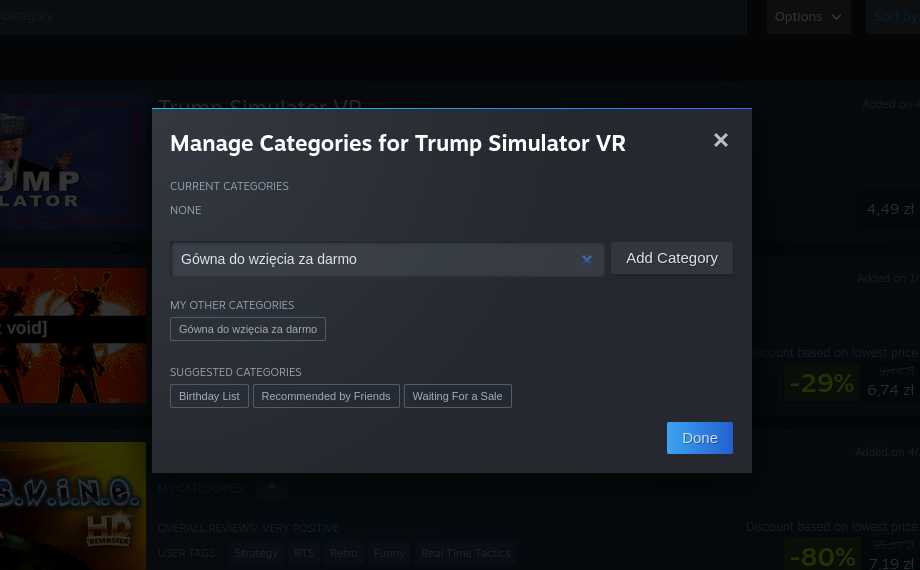
Task: Click the Retro user tag
Action: coord(344,553)
